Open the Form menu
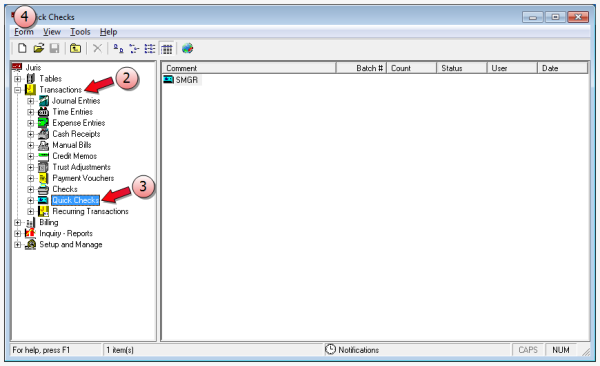 click(x=24, y=32)
